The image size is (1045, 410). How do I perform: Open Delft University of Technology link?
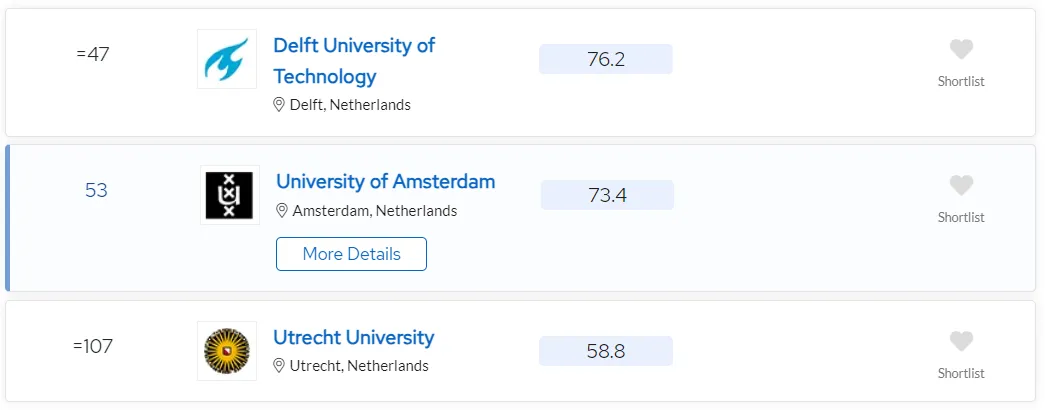354,61
